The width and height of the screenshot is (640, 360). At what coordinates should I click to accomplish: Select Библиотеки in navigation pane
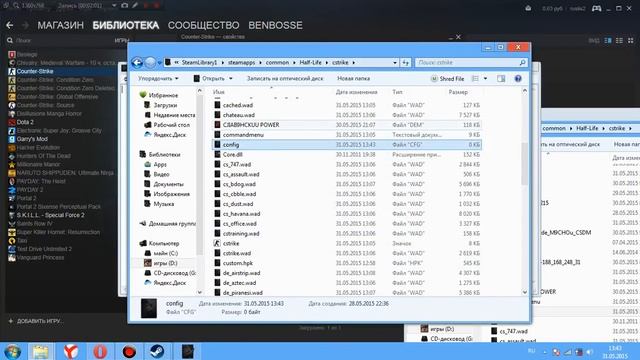(x=160, y=155)
